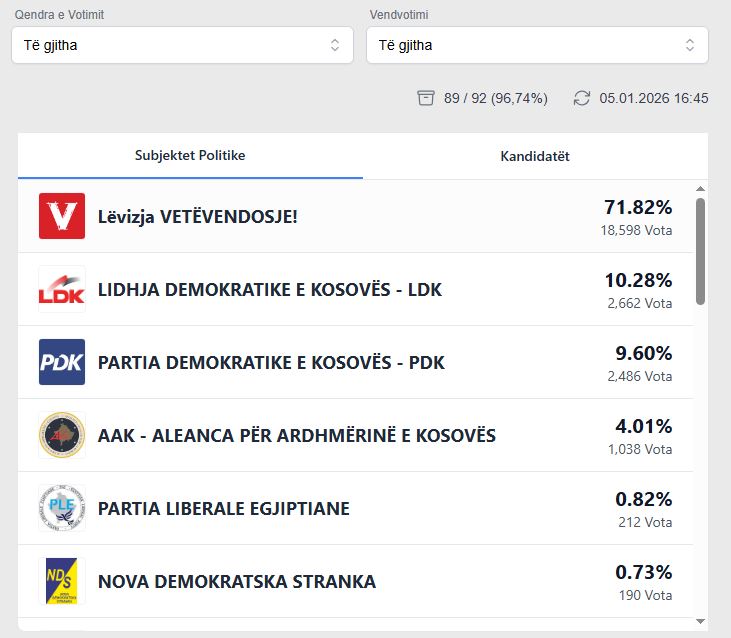Select the Subjektet Politike tab
Image resolution: width=731 pixels, height=638 pixels.
point(190,156)
